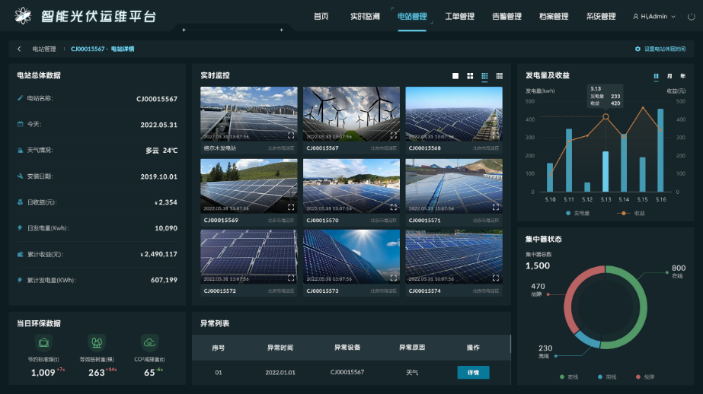Open the 工单管理 tab
This screenshot has width=703, height=394.
460,17
